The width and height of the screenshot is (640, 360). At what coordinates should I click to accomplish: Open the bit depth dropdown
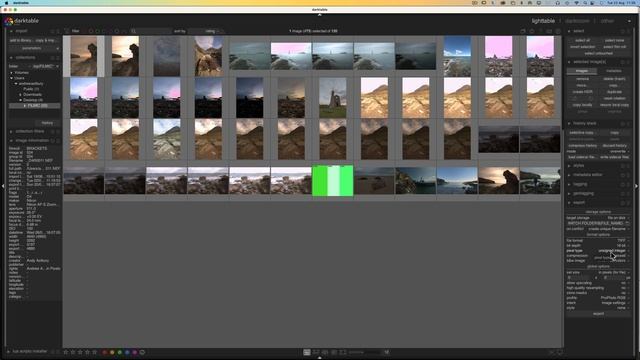(x=597, y=246)
